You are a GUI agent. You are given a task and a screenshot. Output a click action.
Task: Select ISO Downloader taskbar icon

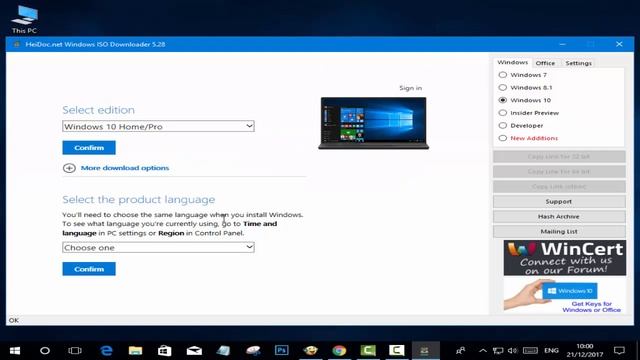point(425,351)
